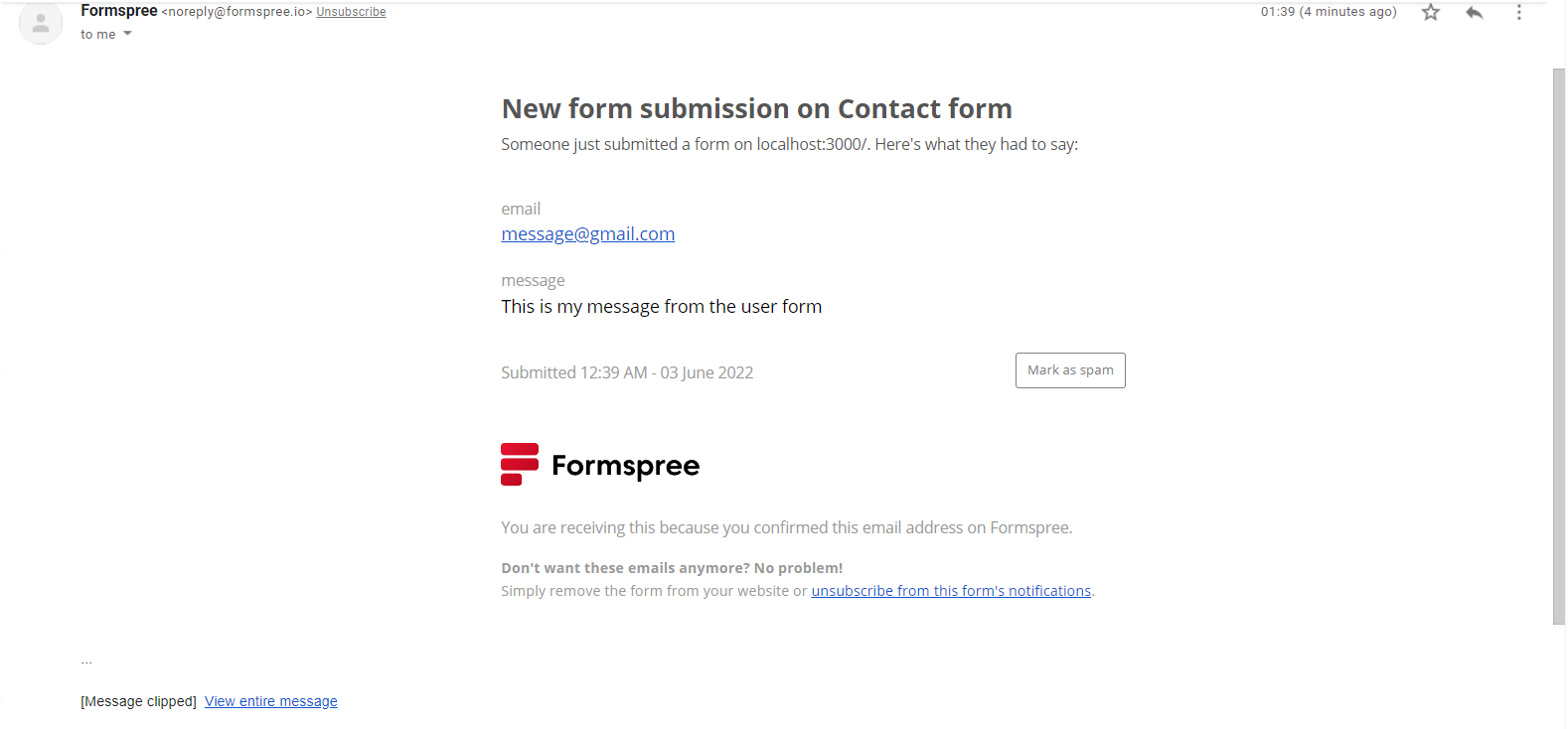Click the New form submission heading
This screenshot has width=1568, height=729.
tap(756, 108)
